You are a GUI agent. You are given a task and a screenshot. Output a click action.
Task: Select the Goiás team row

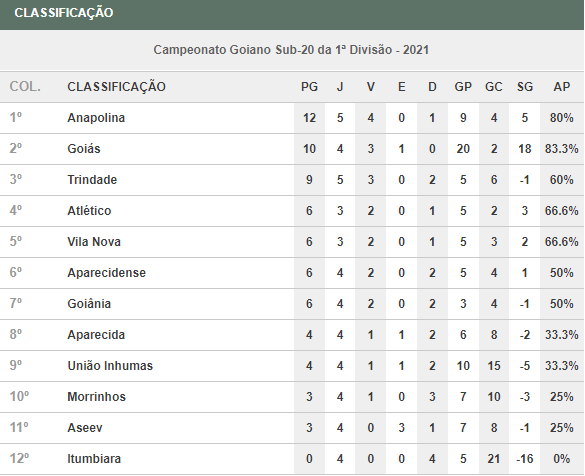pos(292,149)
